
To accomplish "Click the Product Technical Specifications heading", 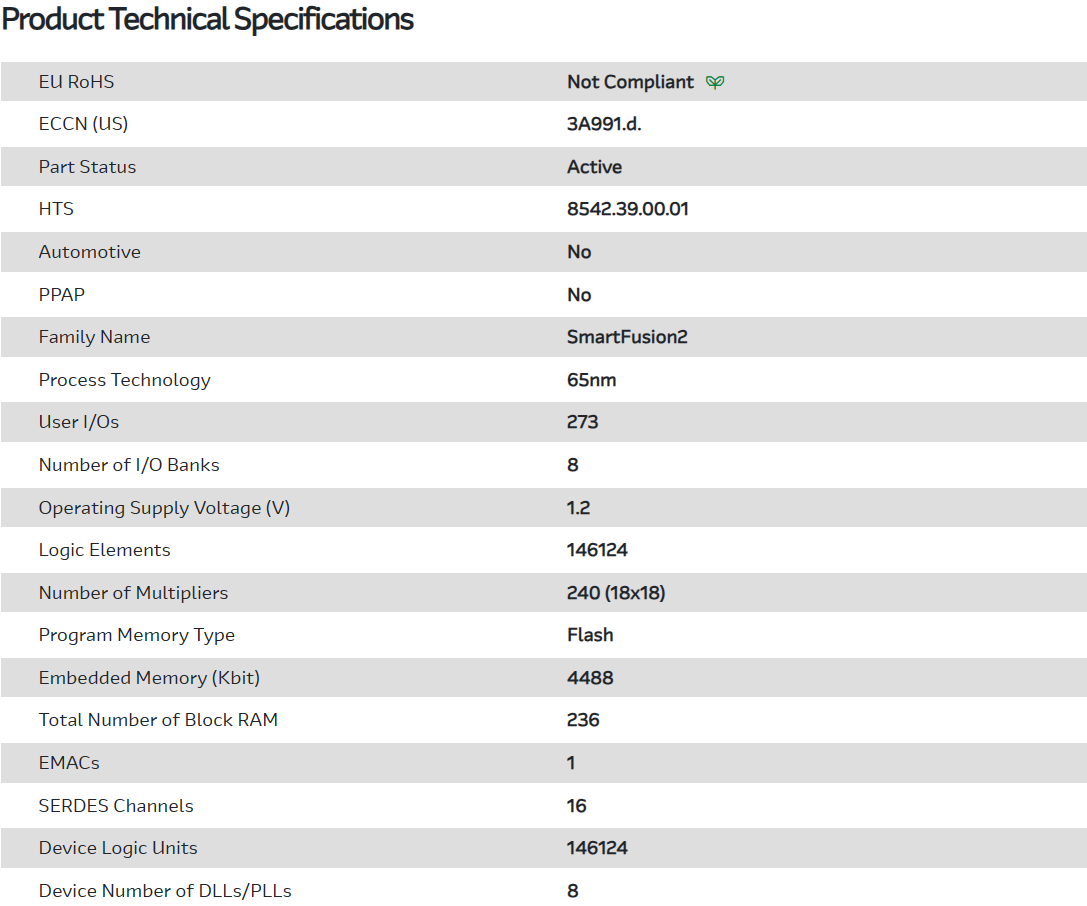I will coord(208,19).
